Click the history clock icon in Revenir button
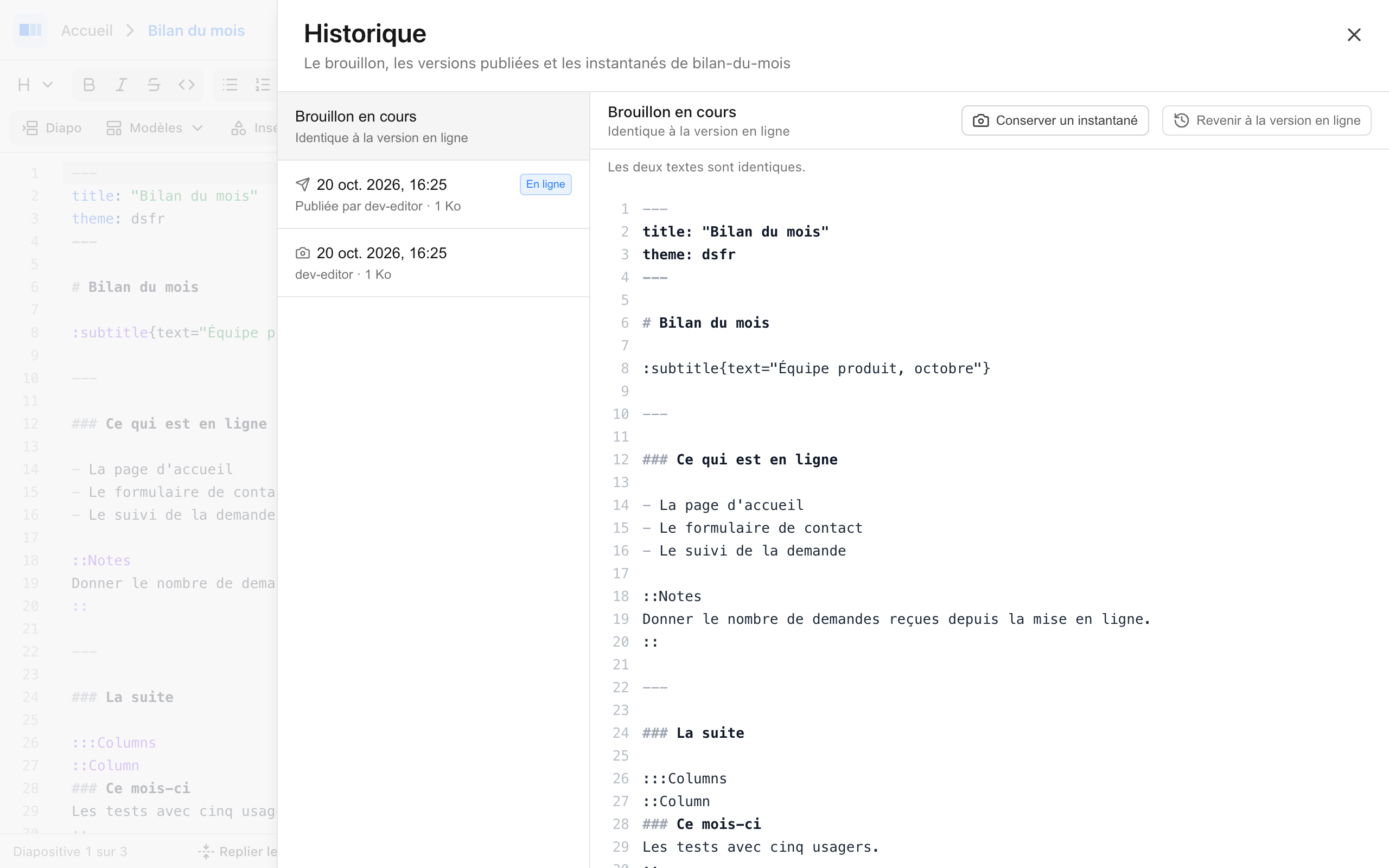Viewport: 1389px width, 868px height. coord(1181,120)
